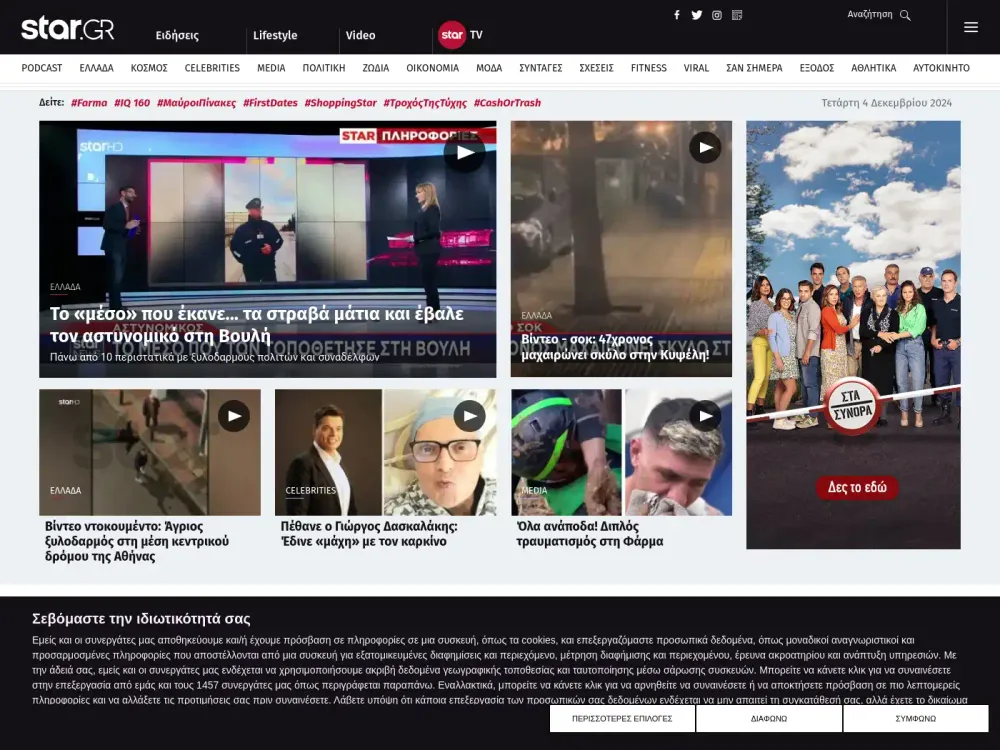Open the Facebook icon in header
Image resolution: width=1000 pixels, height=750 pixels.
point(677,15)
